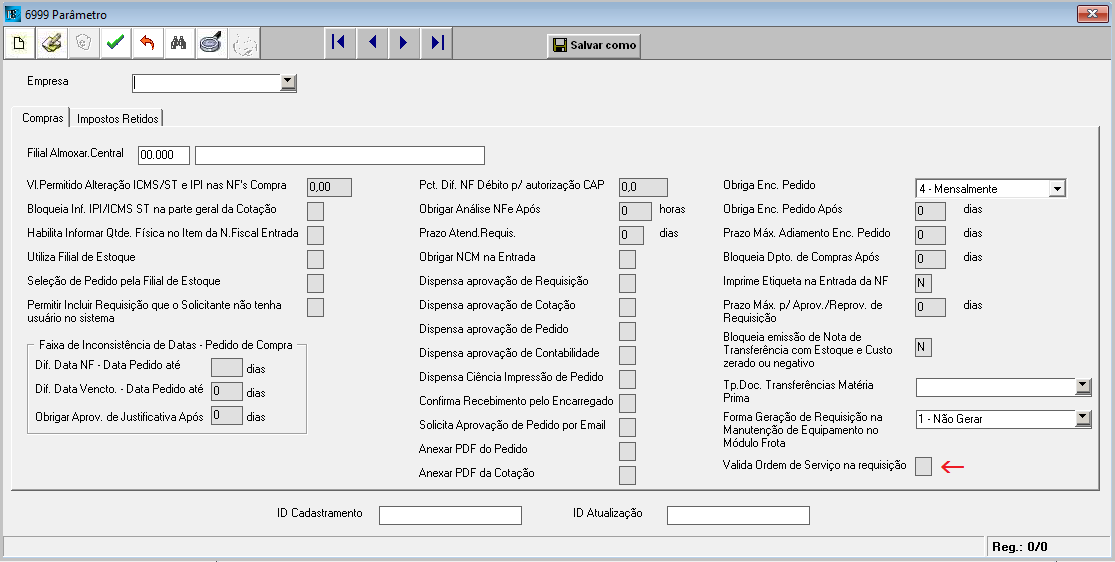Screen dimensions: 1115x562
Task: Click Prazo Máx. Adiamento Enc. Pedido field
Action: click(930, 235)
